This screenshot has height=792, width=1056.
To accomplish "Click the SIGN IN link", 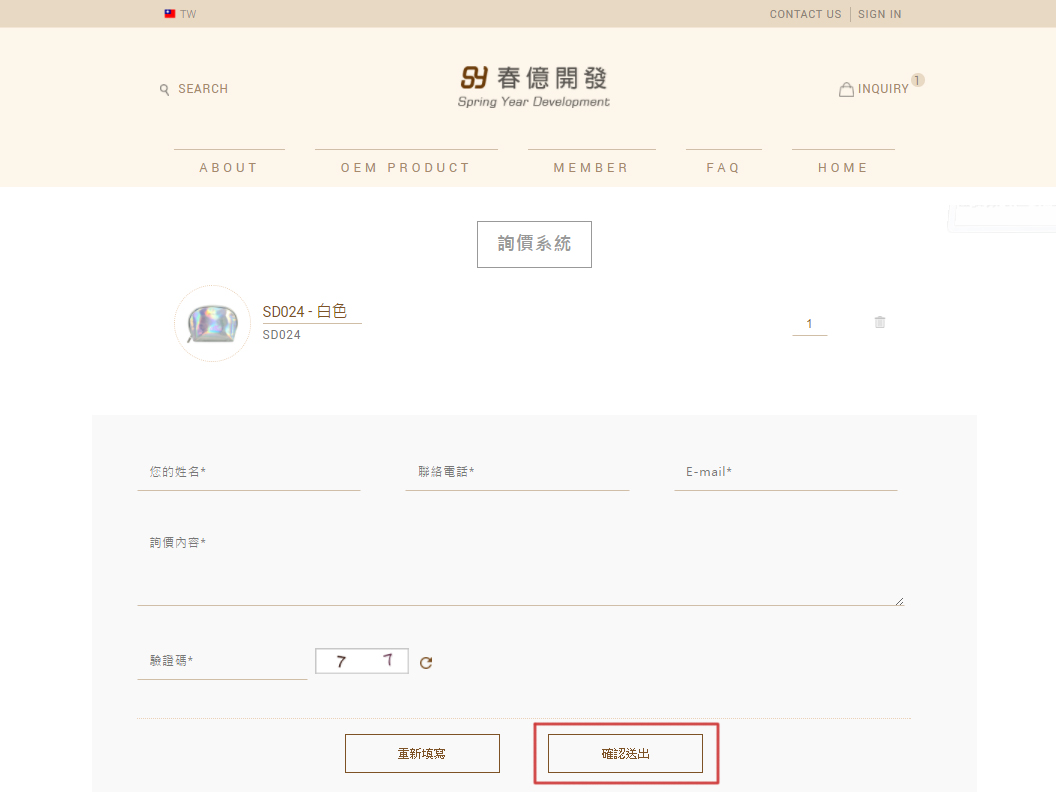I will pyautogui.click(x=879, y=14).
